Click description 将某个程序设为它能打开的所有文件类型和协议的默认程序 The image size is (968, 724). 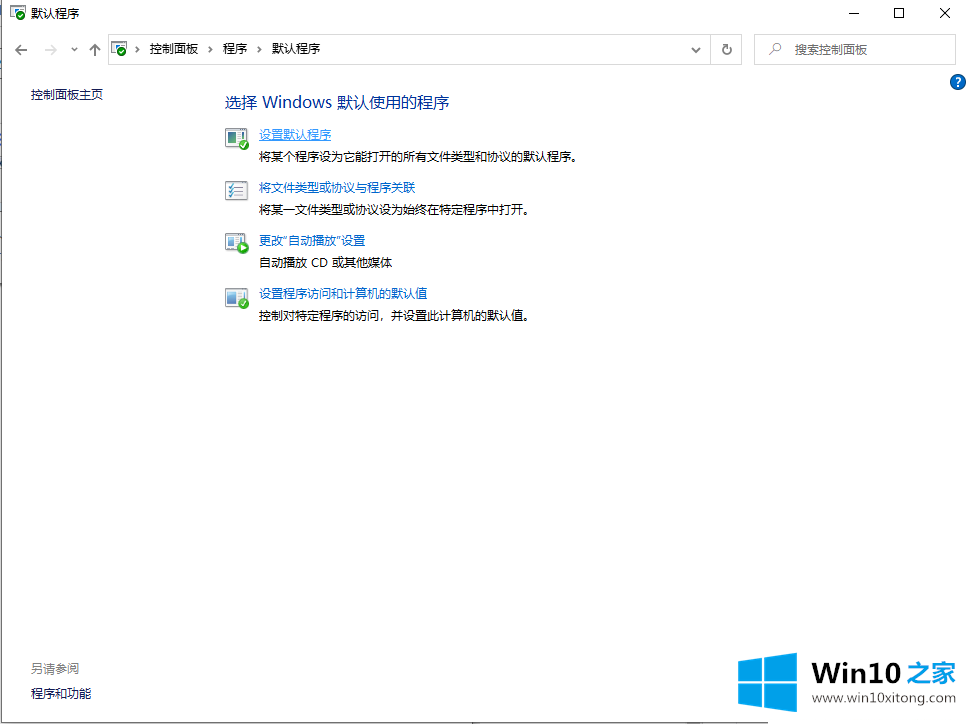click(x=418, y=157)
